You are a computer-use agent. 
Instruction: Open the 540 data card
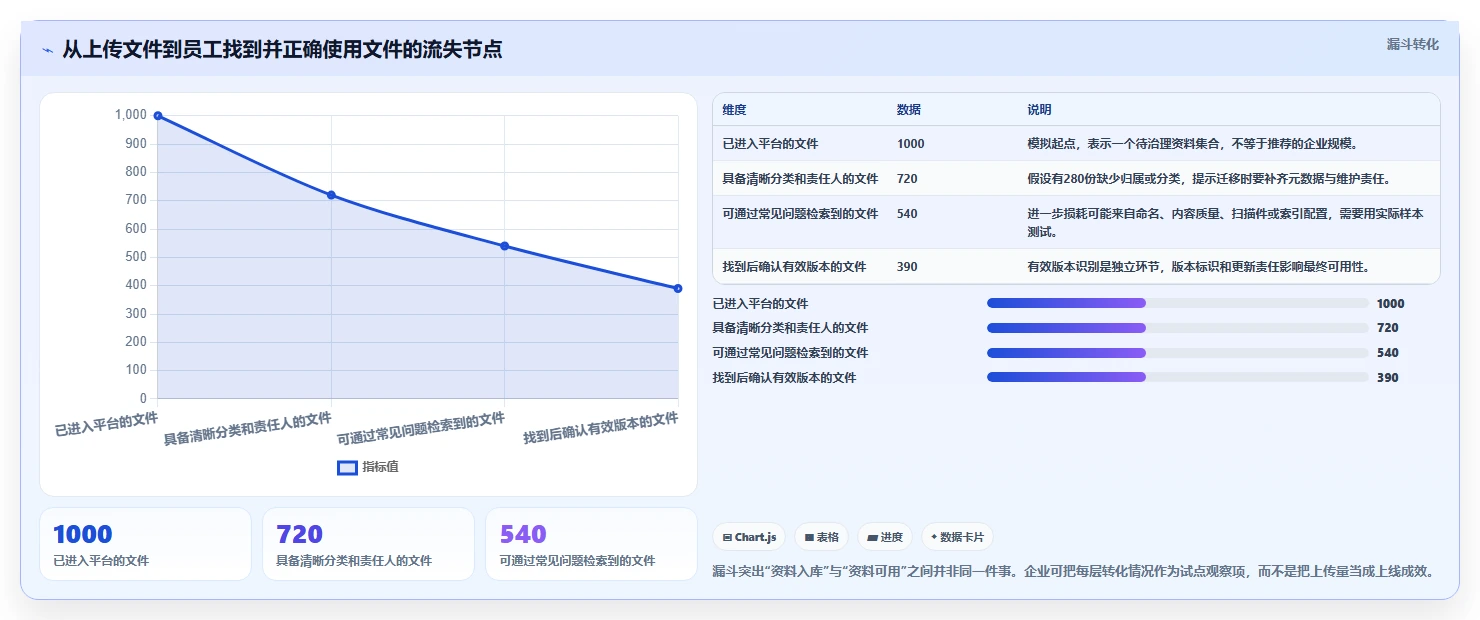pyautogui.click(x=591, y=544)
